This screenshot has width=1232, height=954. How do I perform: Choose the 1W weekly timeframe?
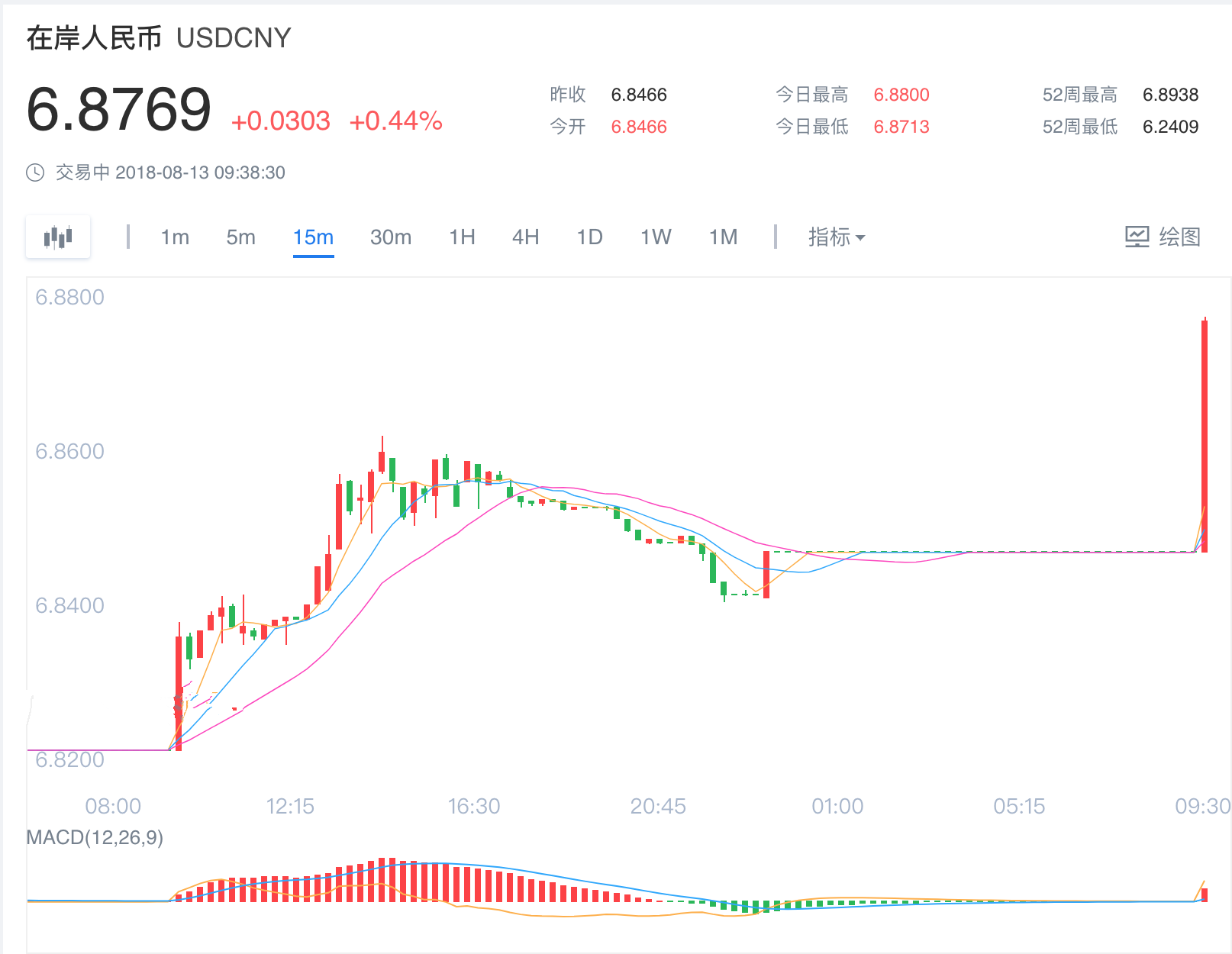point(656,237)
